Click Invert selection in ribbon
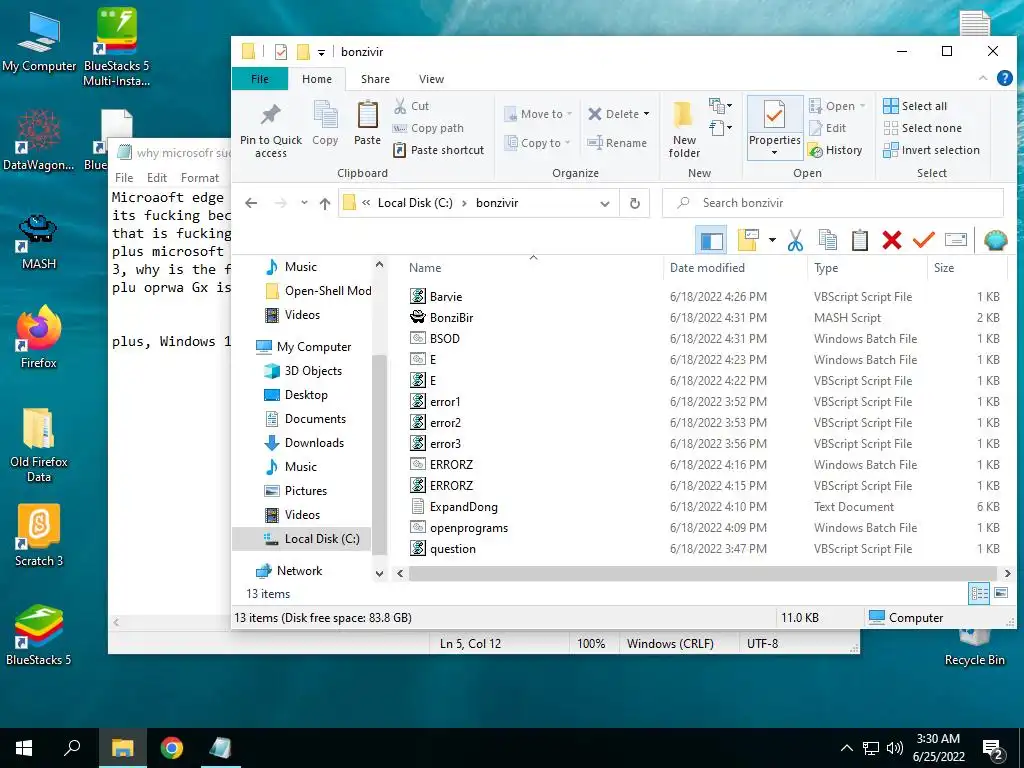 pos(931,150)
